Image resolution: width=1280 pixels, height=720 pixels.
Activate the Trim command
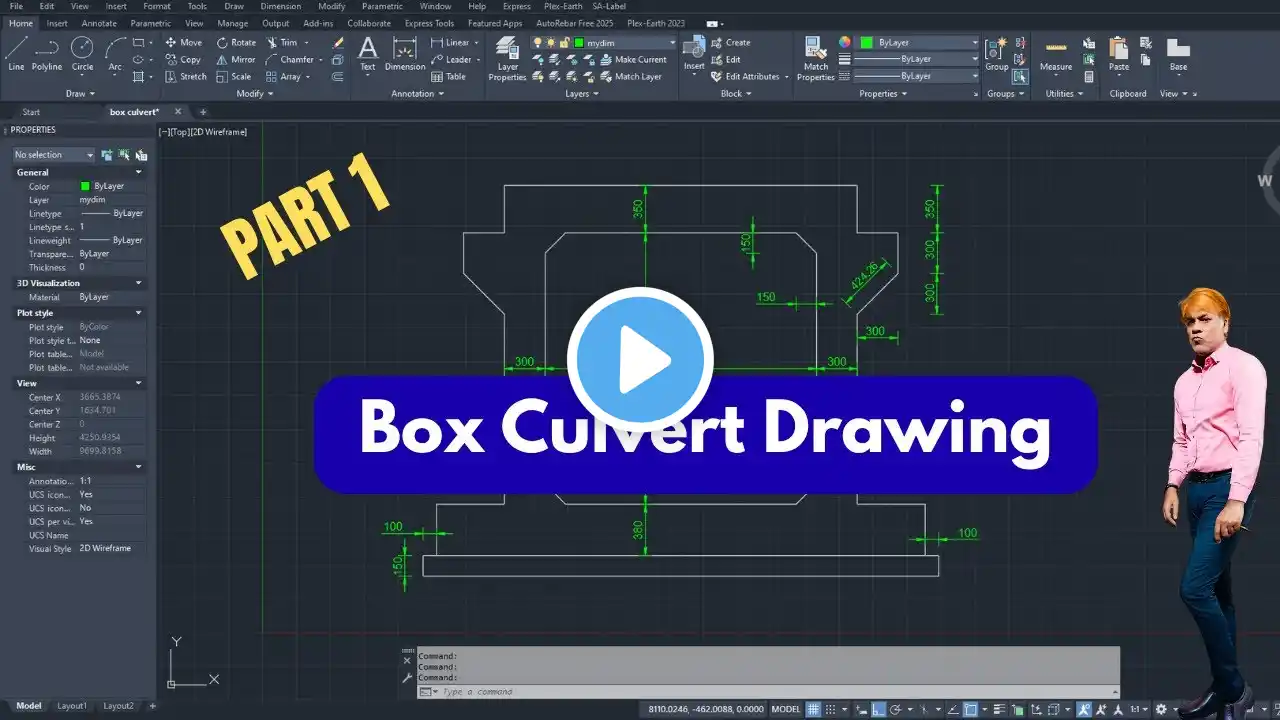tap(282, 42)
